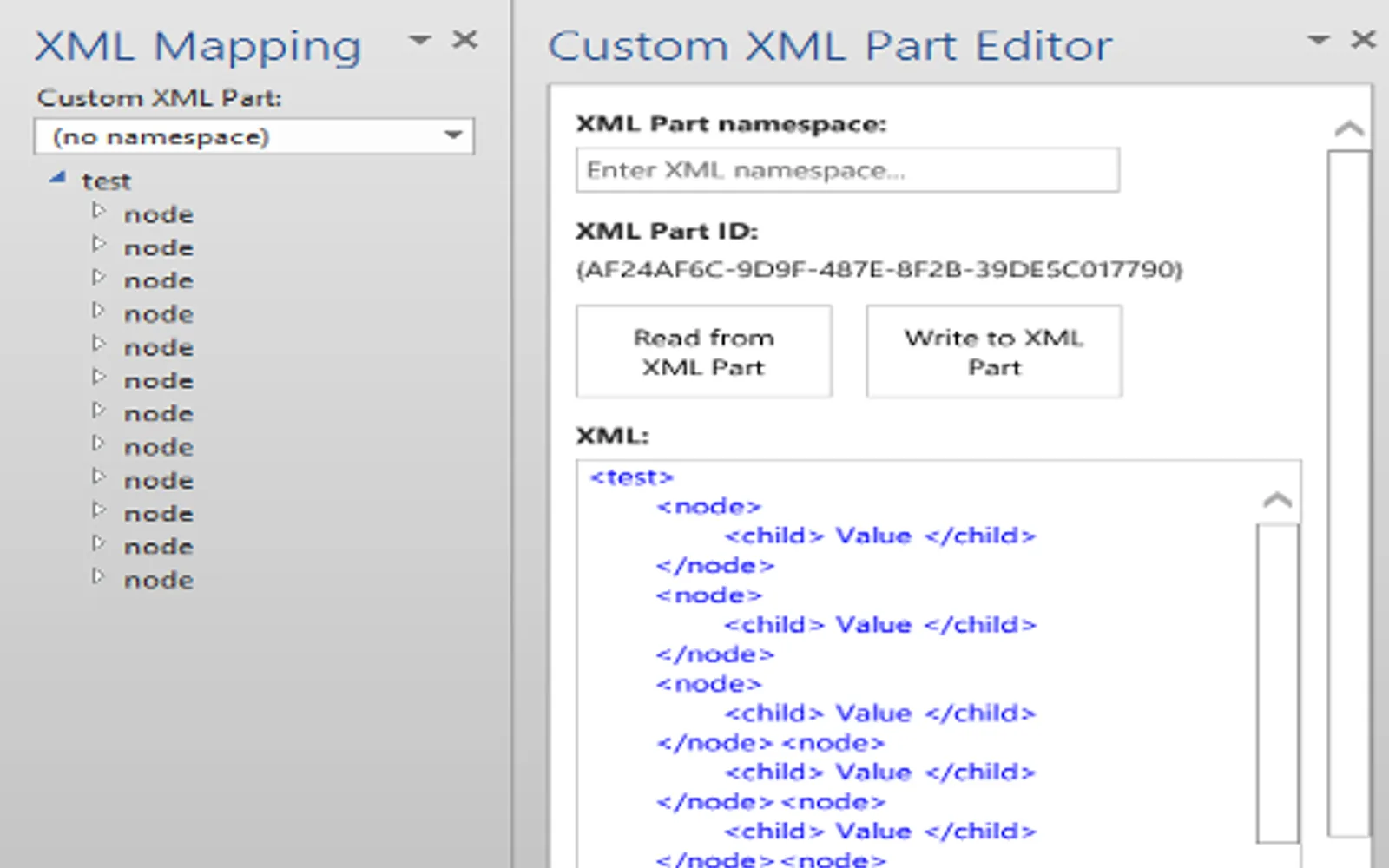Image resolution: width=1389 pixels, height=868 pixels.
Task: Select the test item in the tree
Action: (x=106, y=181)
